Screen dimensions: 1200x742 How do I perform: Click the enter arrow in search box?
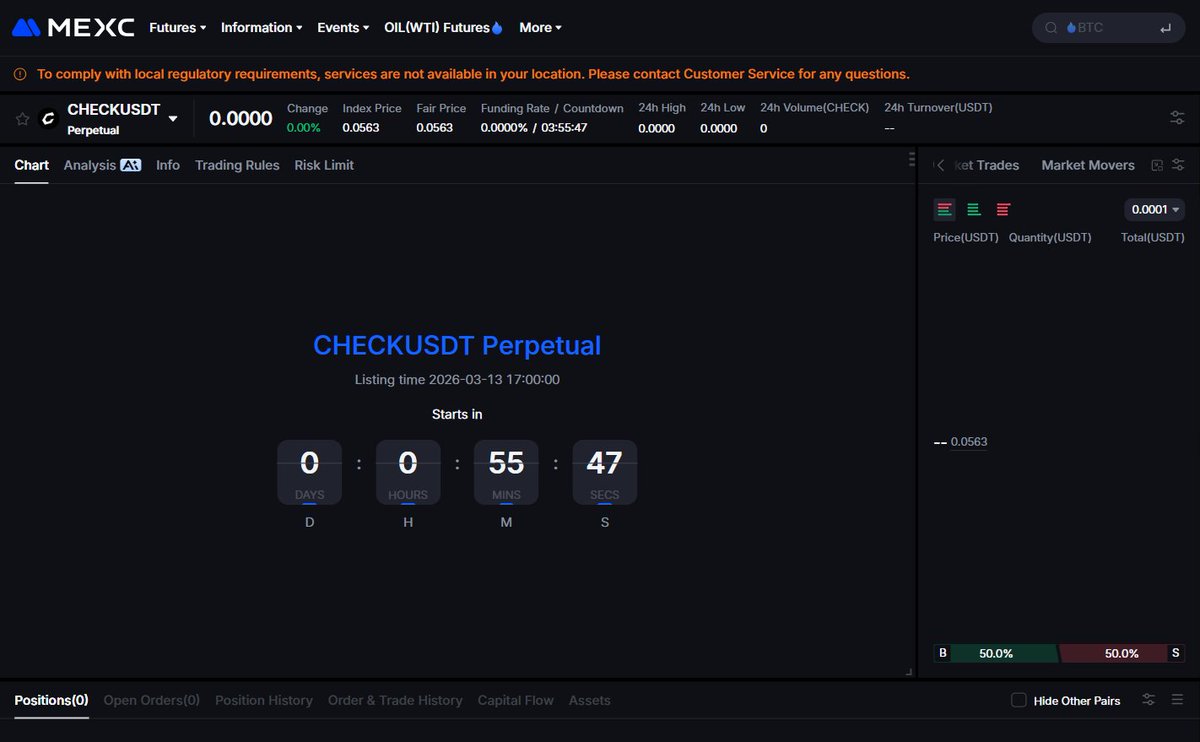point(1165,28)
